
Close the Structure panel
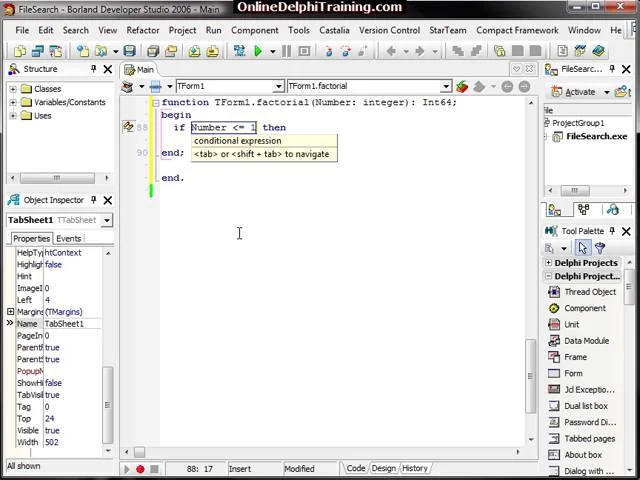[108, 69]
